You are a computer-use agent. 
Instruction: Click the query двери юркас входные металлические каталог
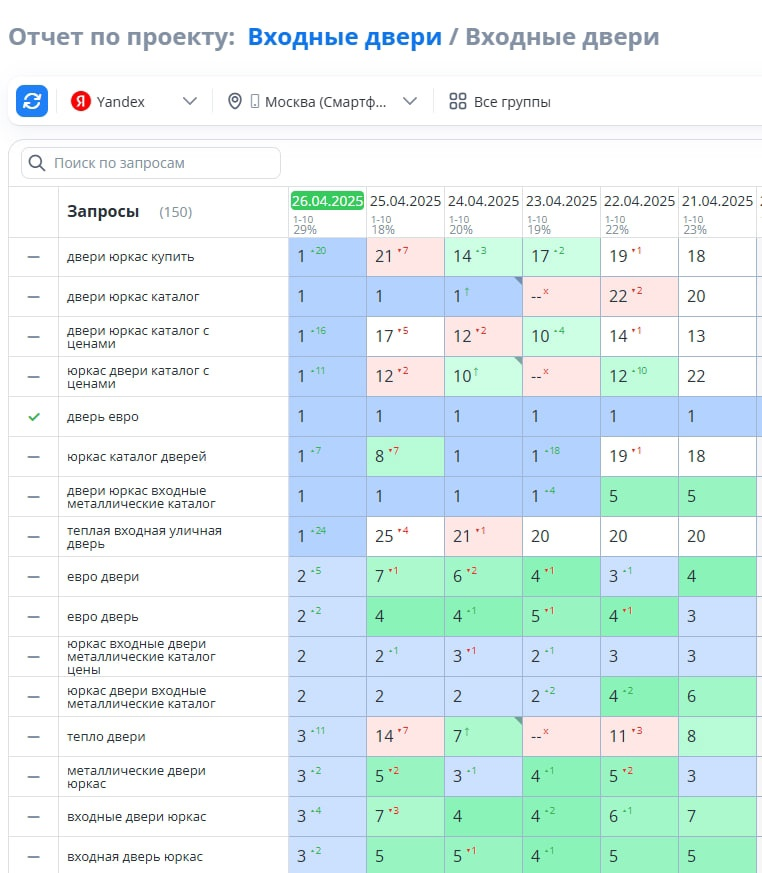point(141,497)
